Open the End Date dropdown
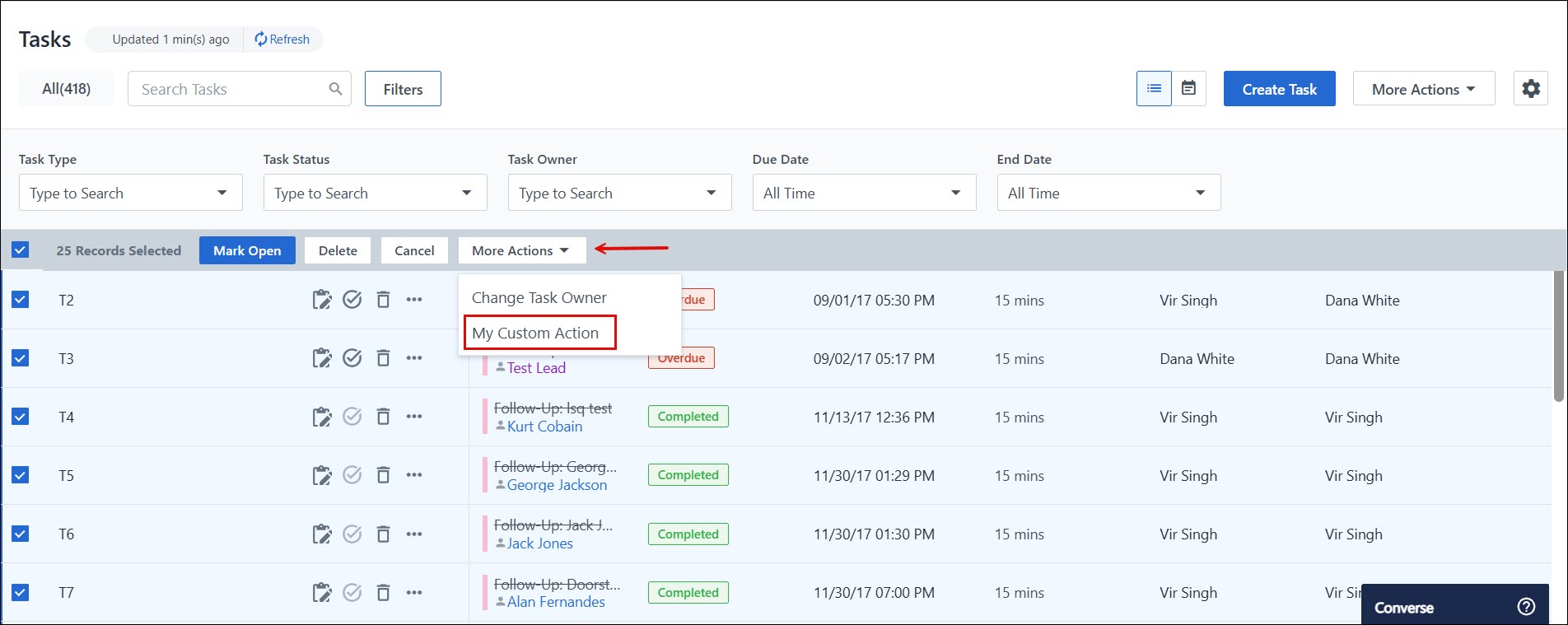This screenshot has height=625, width=1568. coord(1109,193)
